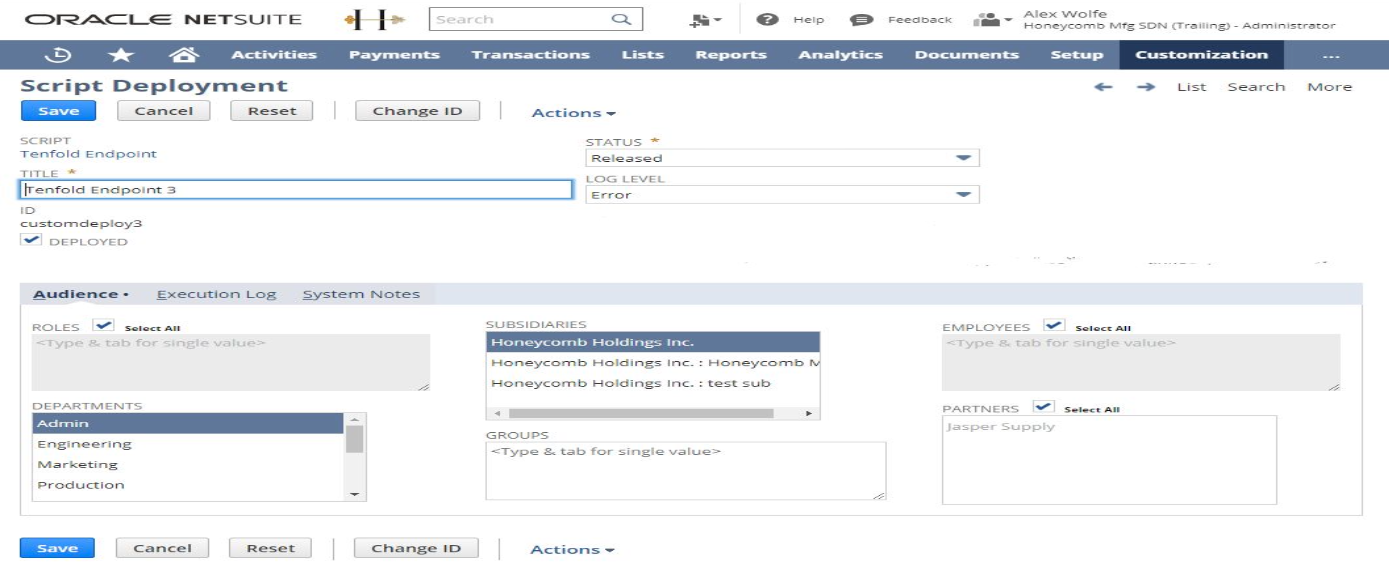Click Subsidiaries list right scroll arrow
Screen dimensions: 1389x579
click(x=809, y=413)
